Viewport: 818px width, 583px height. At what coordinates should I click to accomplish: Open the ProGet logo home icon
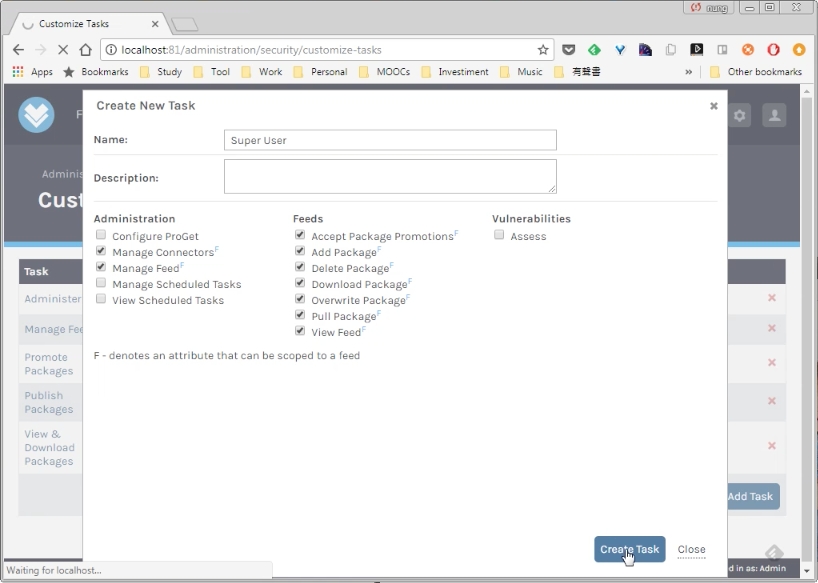37,115
